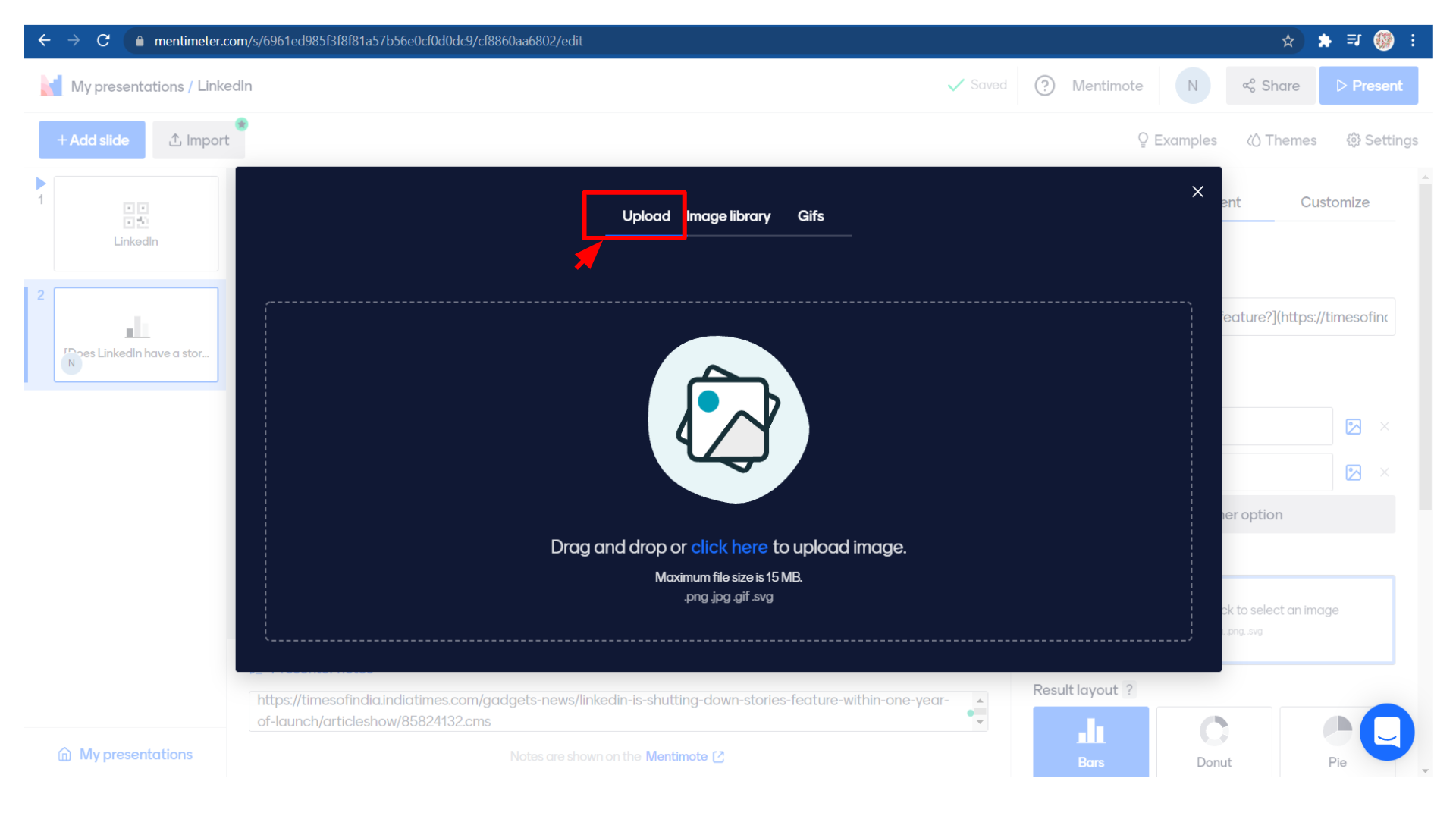
Task: Bookmark page with star icon
Action: click(x=1288, y=41)
